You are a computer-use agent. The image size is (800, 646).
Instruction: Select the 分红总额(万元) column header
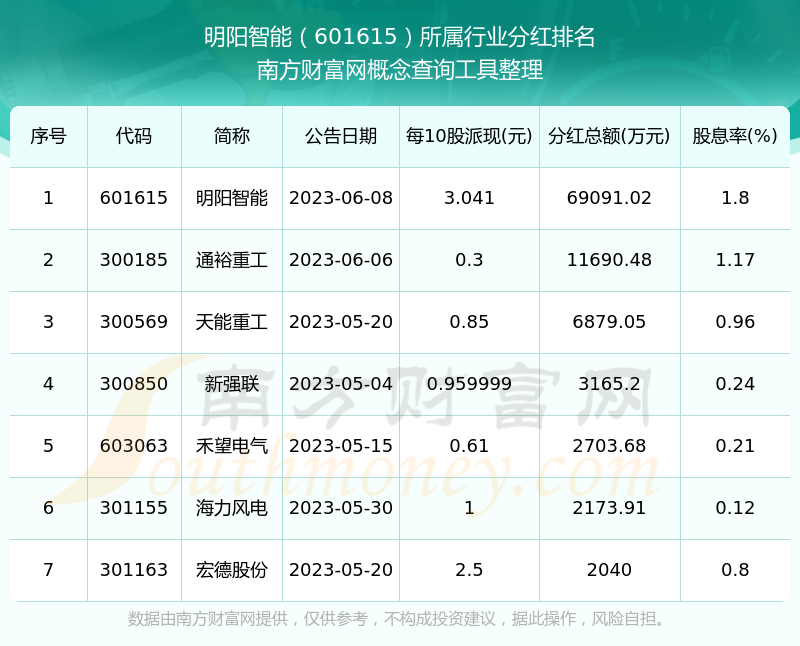609,136
